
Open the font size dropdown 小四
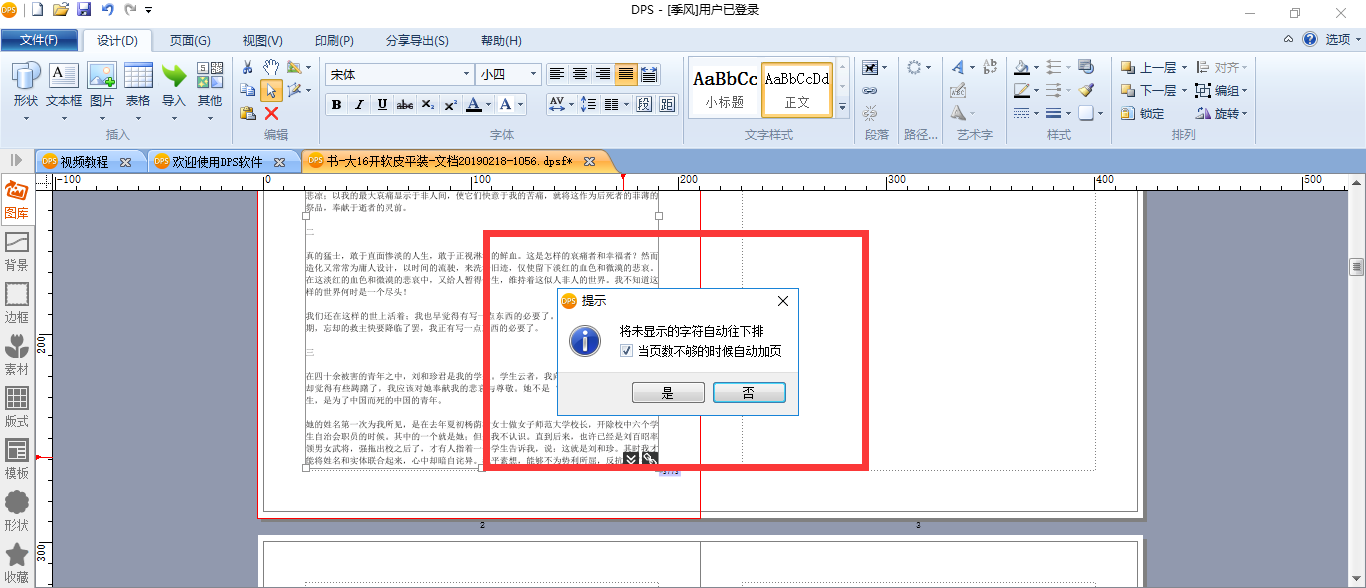(x=534, y=74)
